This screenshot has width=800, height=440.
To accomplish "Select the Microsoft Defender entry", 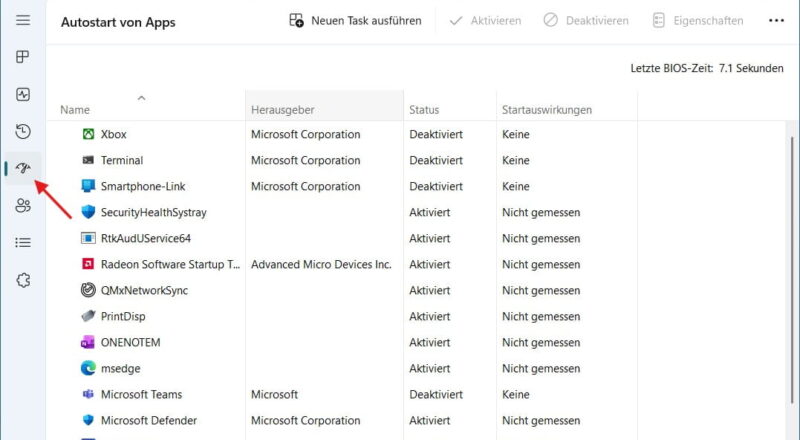I will [x=149, y=420].
